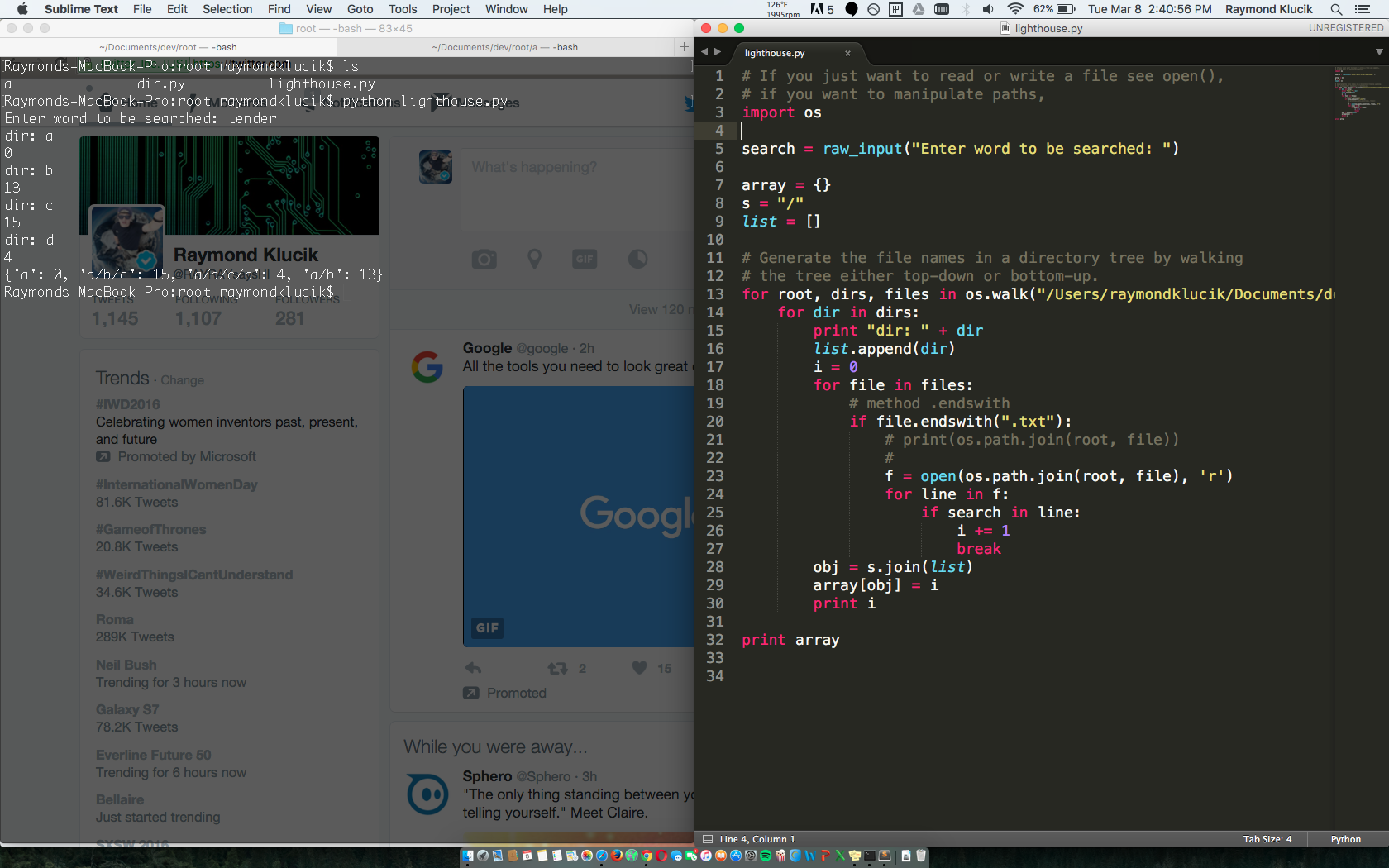Click the 'print array' code line

click(790, 640)
